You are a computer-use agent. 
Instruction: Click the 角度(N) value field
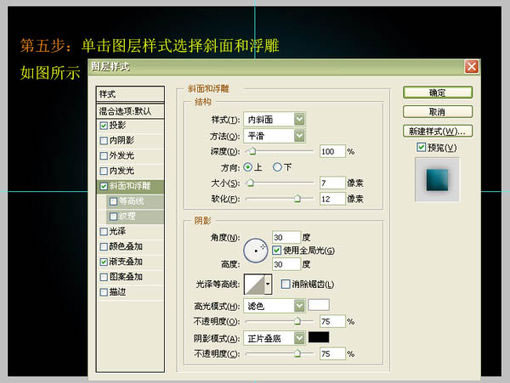tap(286, 237)
